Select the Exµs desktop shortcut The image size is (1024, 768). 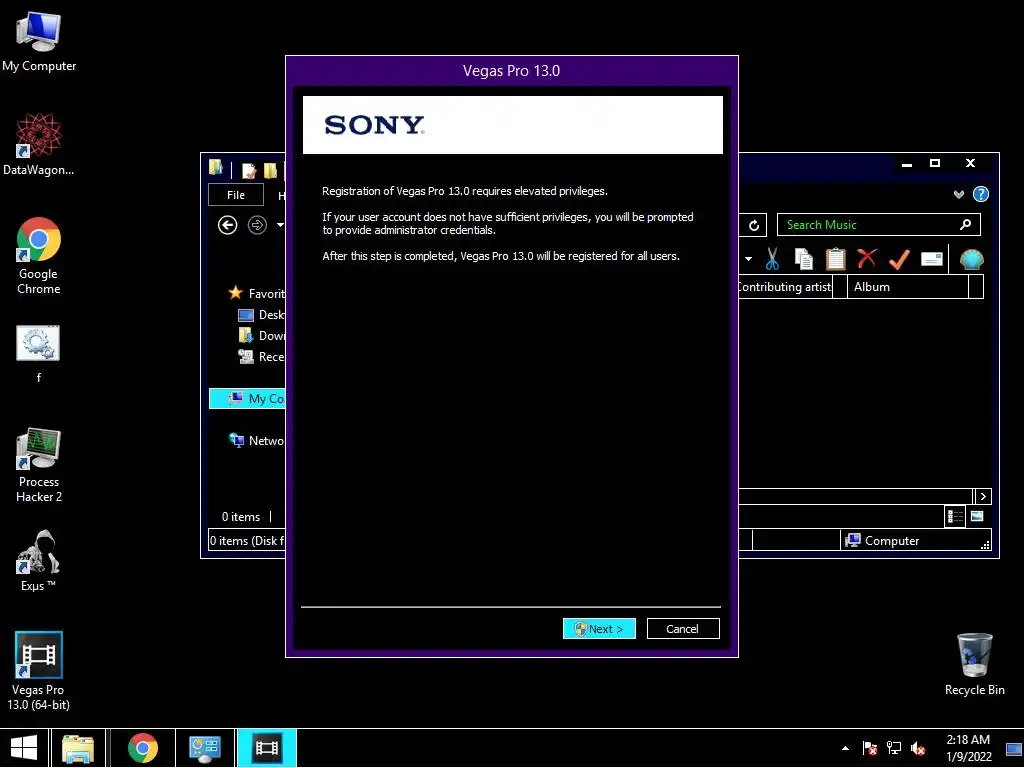coord(39,561)
